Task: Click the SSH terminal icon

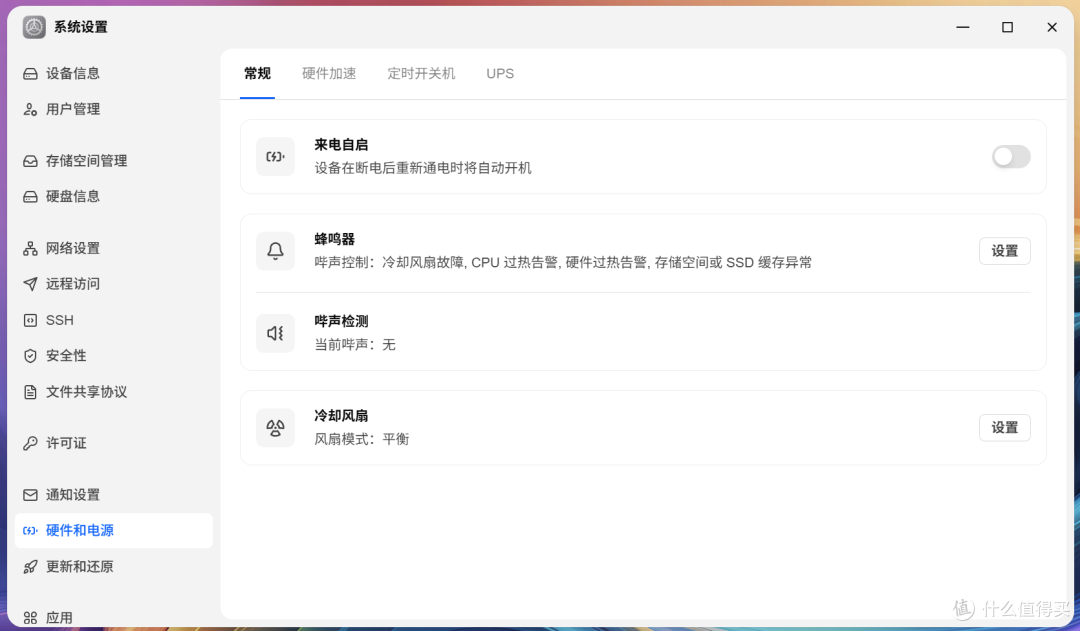Action: (30, 320)
